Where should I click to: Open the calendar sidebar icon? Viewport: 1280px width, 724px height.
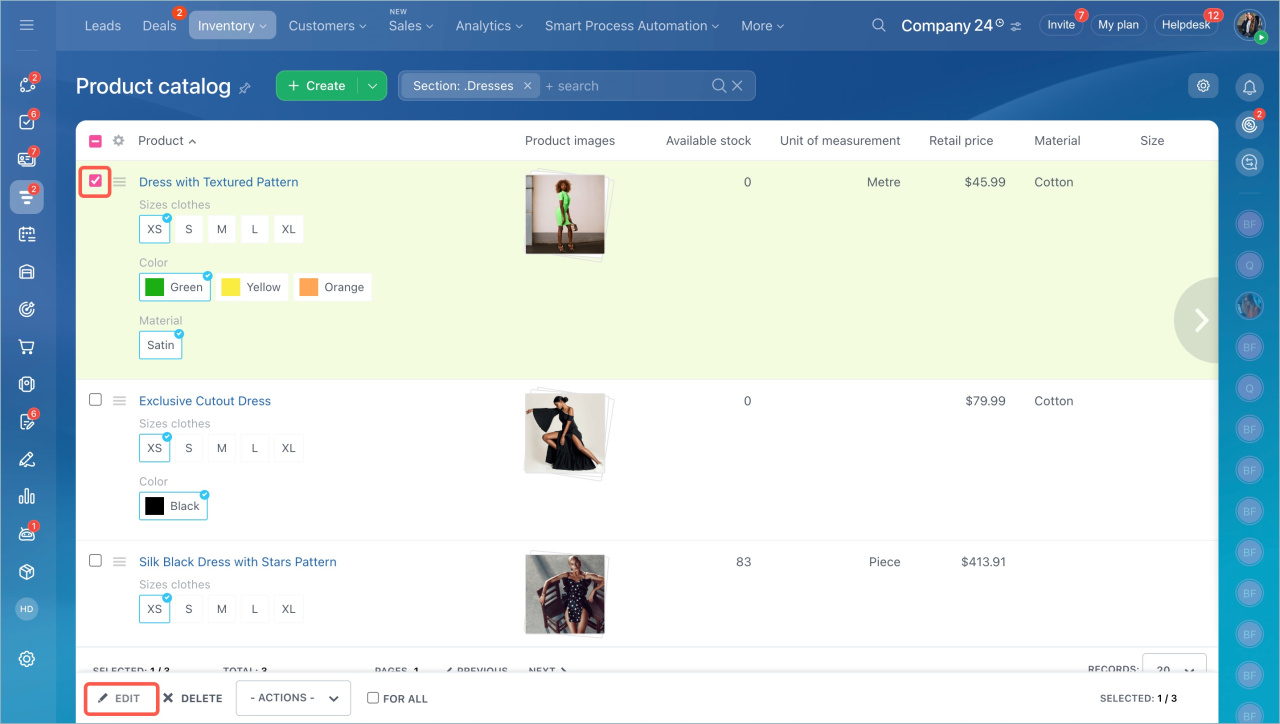click(27, 234)
